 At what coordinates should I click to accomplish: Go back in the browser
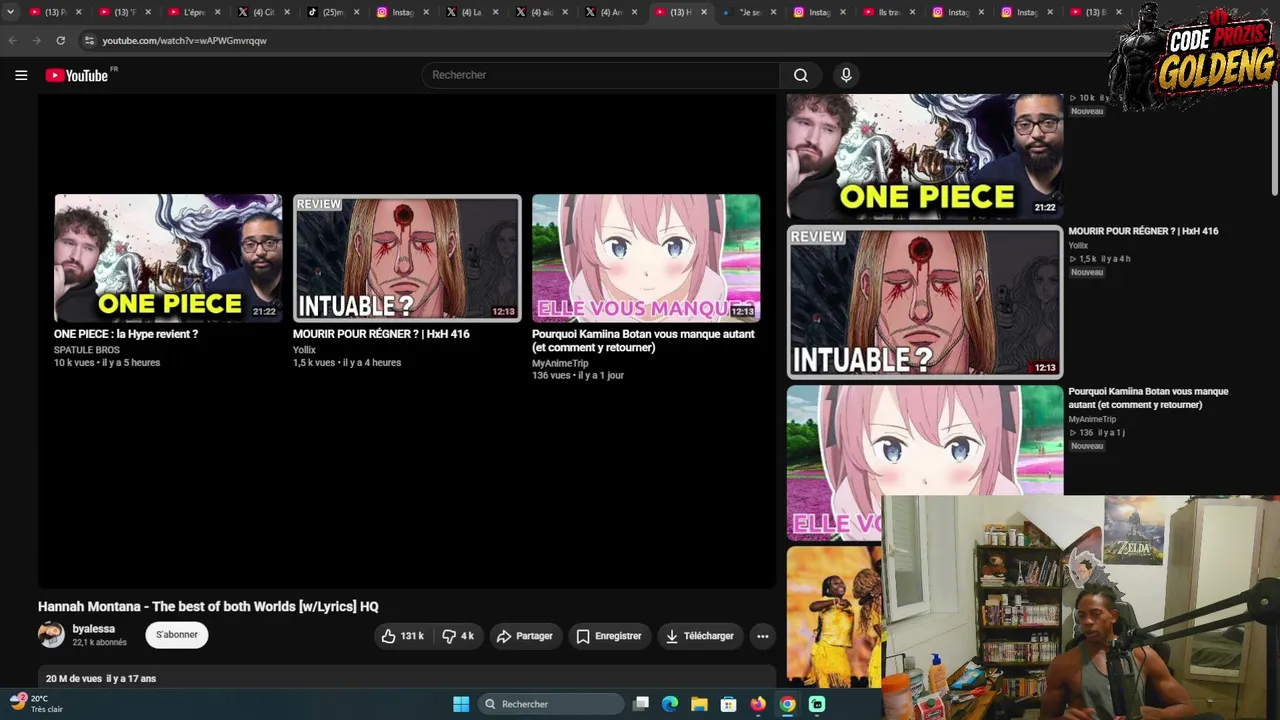tap(12, 41)
